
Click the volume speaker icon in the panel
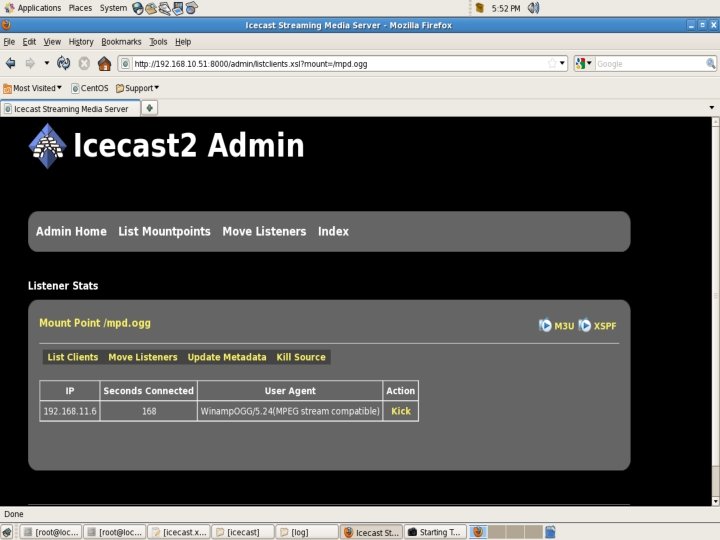point(533,8)
